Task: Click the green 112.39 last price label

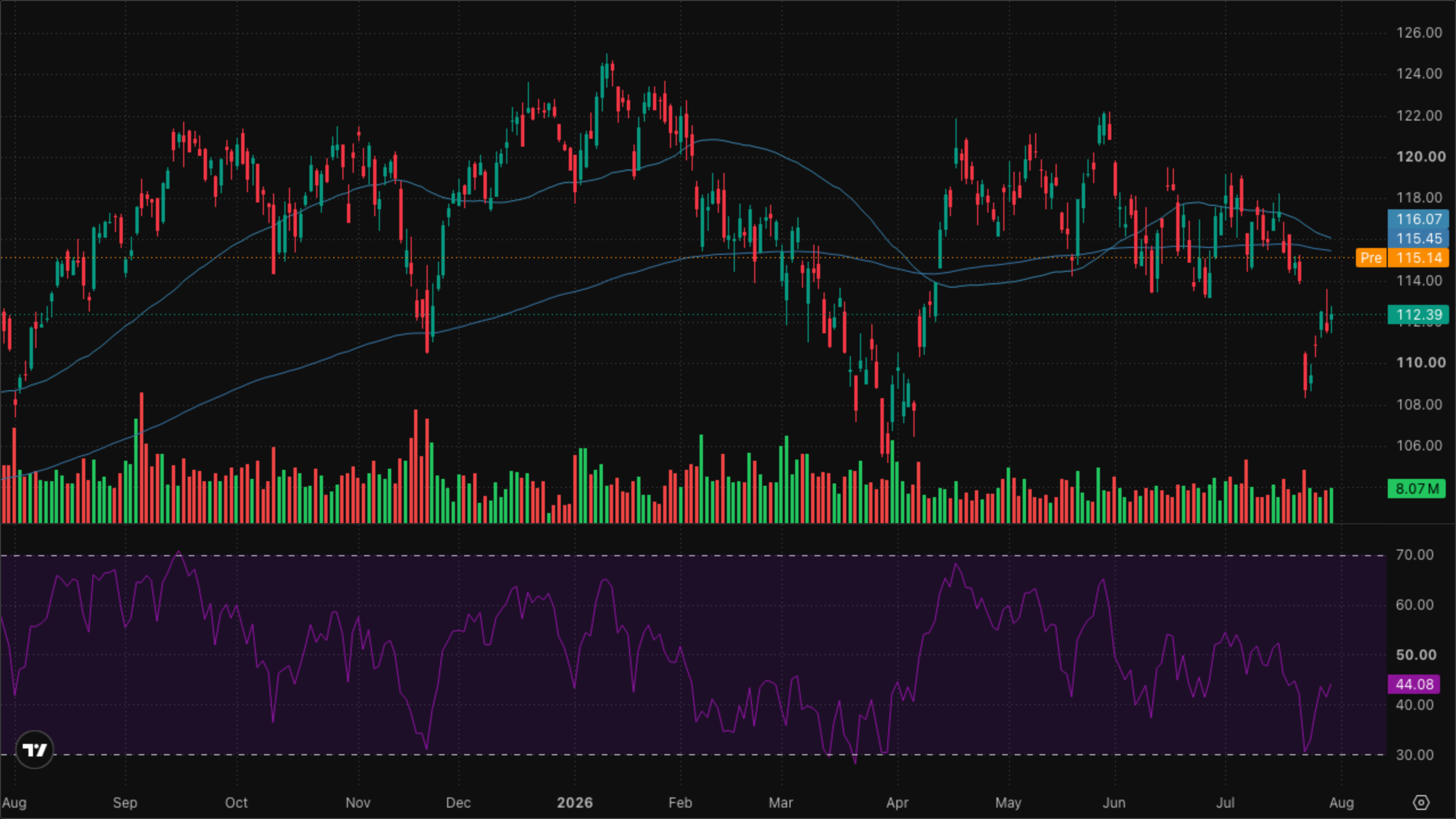Action: click(x=1418, y=315)
